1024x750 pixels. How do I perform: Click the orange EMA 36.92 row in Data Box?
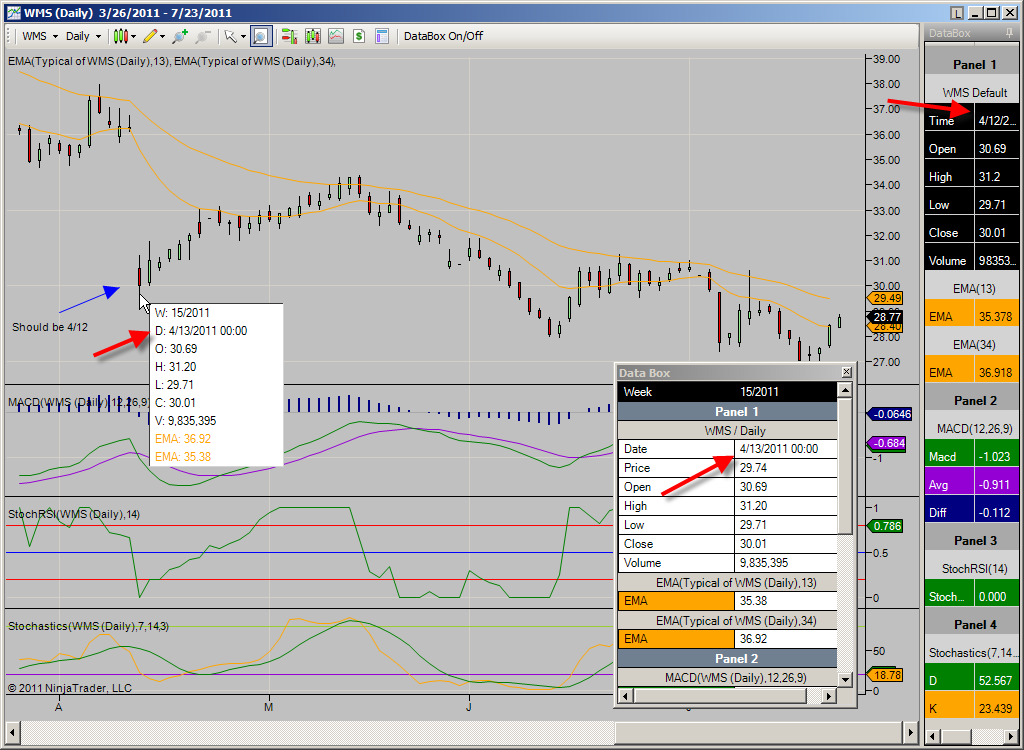pyautogui.click(x=728, y=638)
